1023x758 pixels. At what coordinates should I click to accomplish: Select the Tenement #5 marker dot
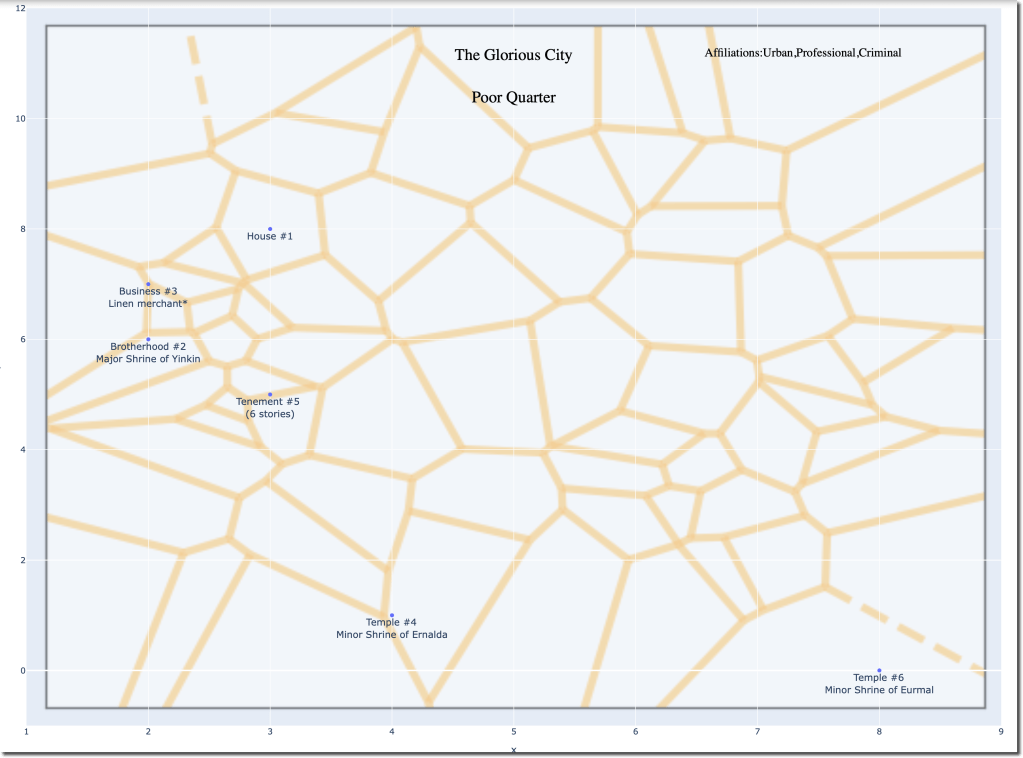(x=270, y=394)
